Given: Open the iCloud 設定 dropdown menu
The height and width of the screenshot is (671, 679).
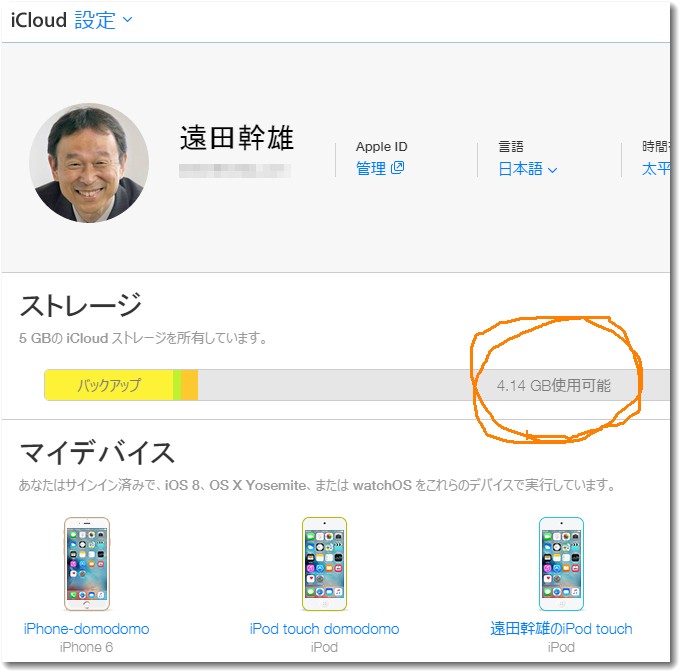Looking at the screenshot, I should coord(103,20).
